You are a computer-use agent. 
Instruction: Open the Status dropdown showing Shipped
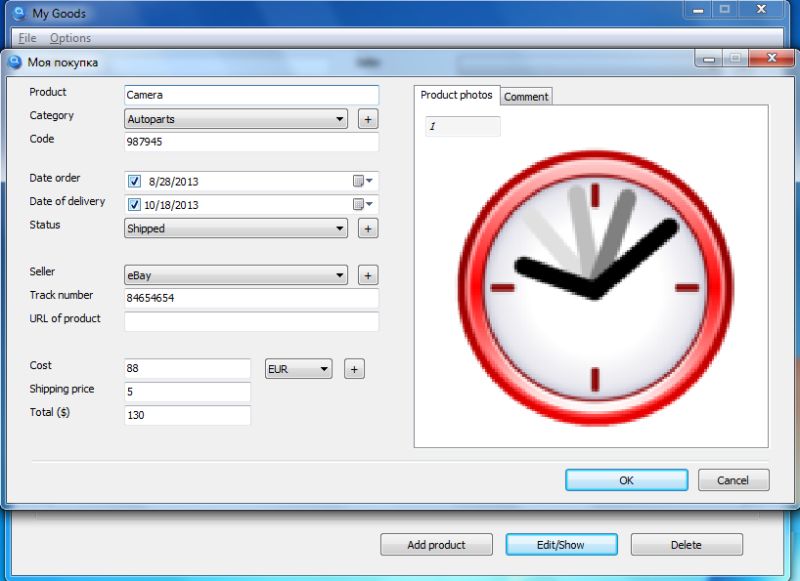click(236, 228)
